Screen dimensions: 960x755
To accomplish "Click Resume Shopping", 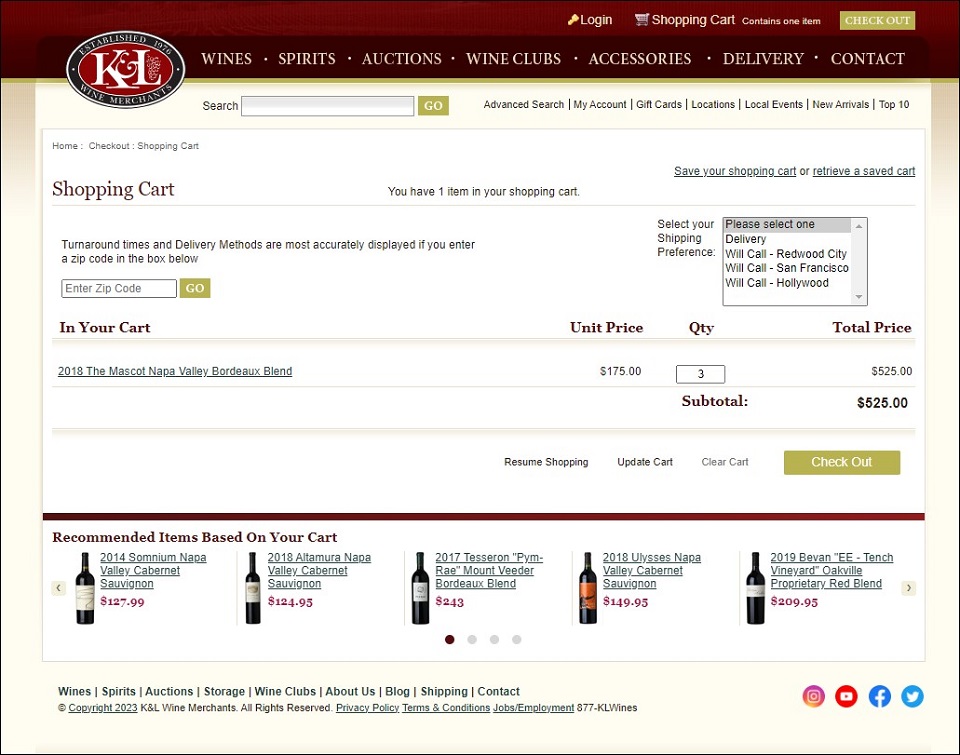I will (x=546, y=462).
